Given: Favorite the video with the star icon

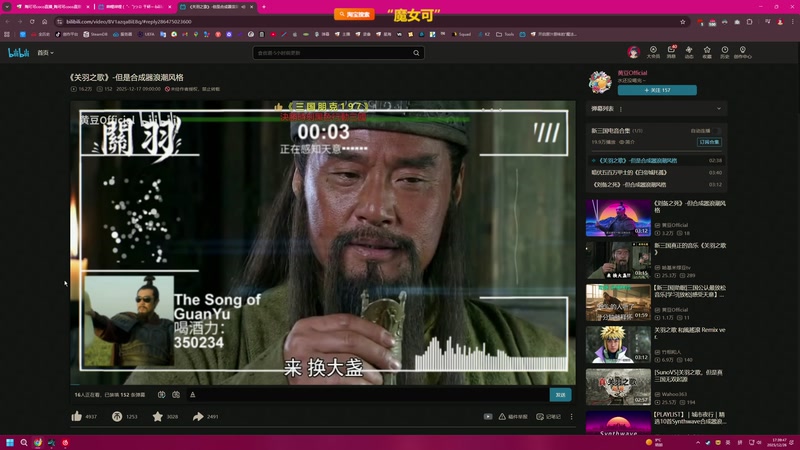Looking at the screenshot, I should click(x=158, y=416).
